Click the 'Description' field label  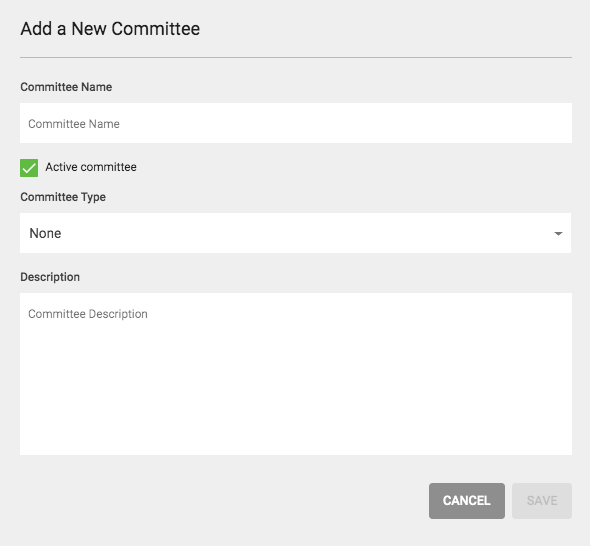(50, 277)
